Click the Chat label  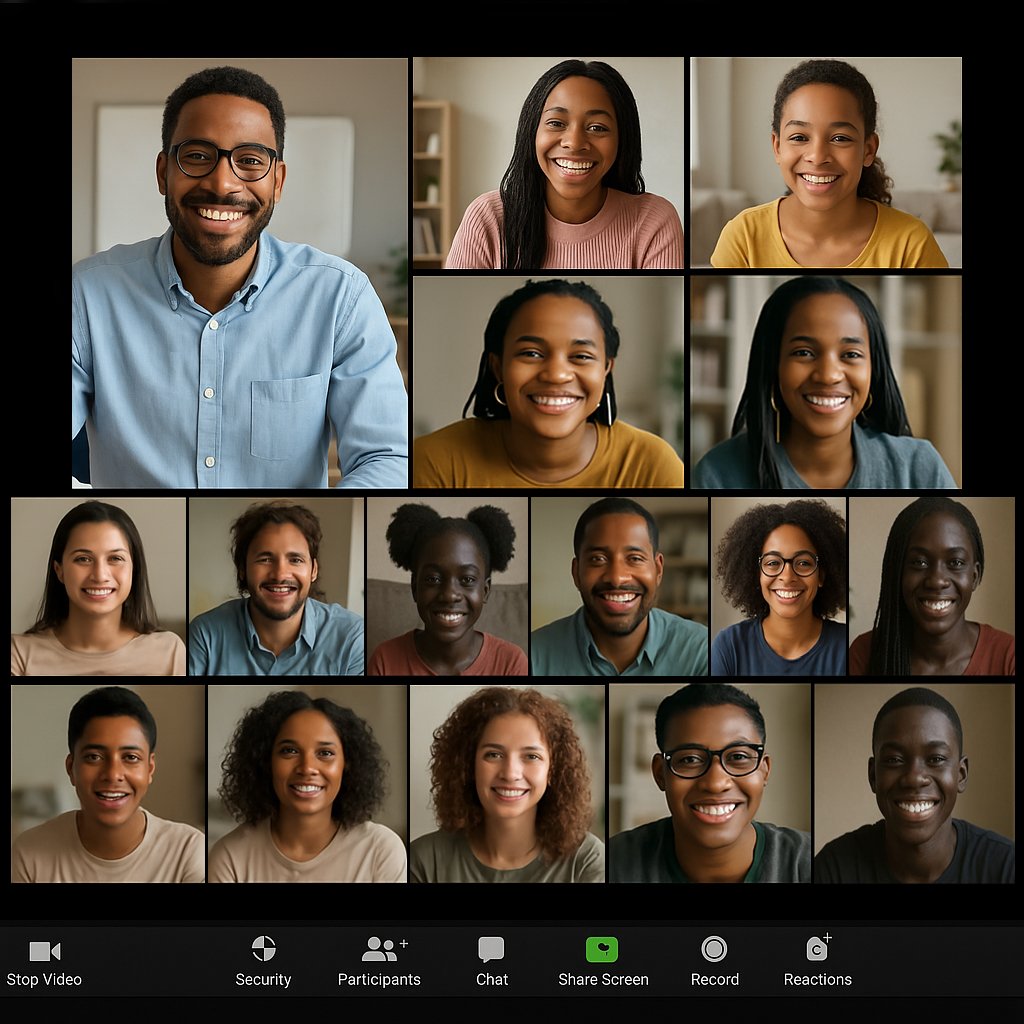pyautogui.click(x=492, y=979)
